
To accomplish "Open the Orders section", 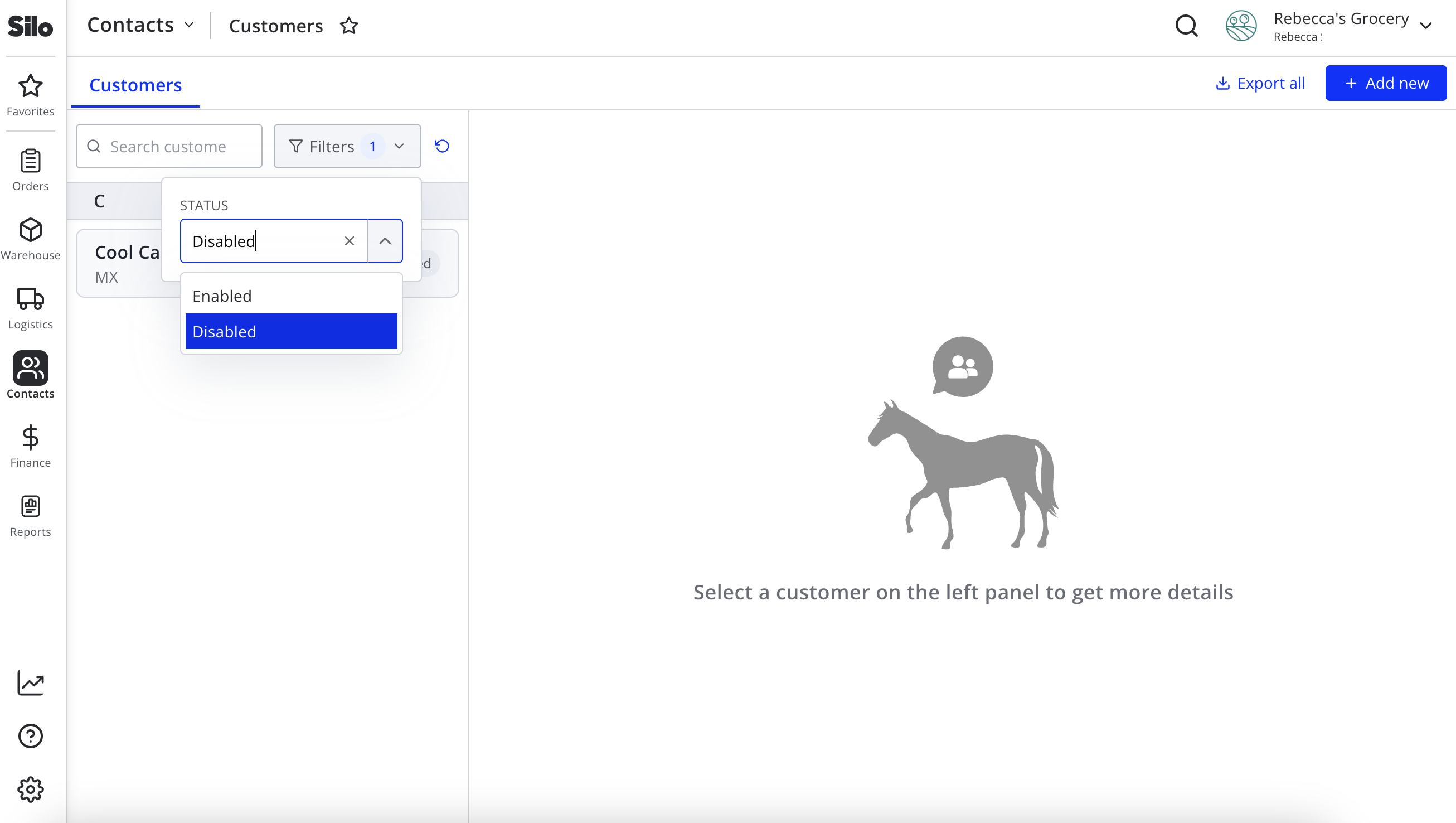I will pyautogui.click(x=31, y=170).
